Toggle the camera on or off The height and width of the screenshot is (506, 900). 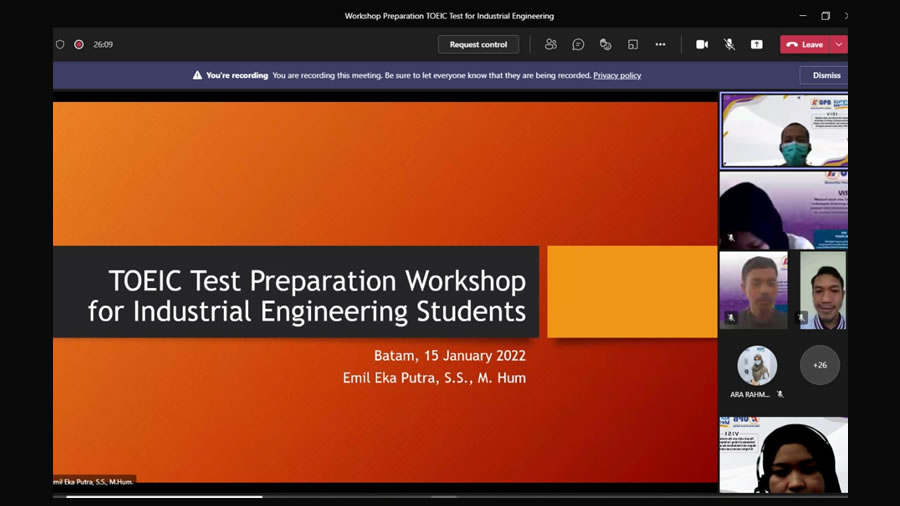(x=702, y=44)
